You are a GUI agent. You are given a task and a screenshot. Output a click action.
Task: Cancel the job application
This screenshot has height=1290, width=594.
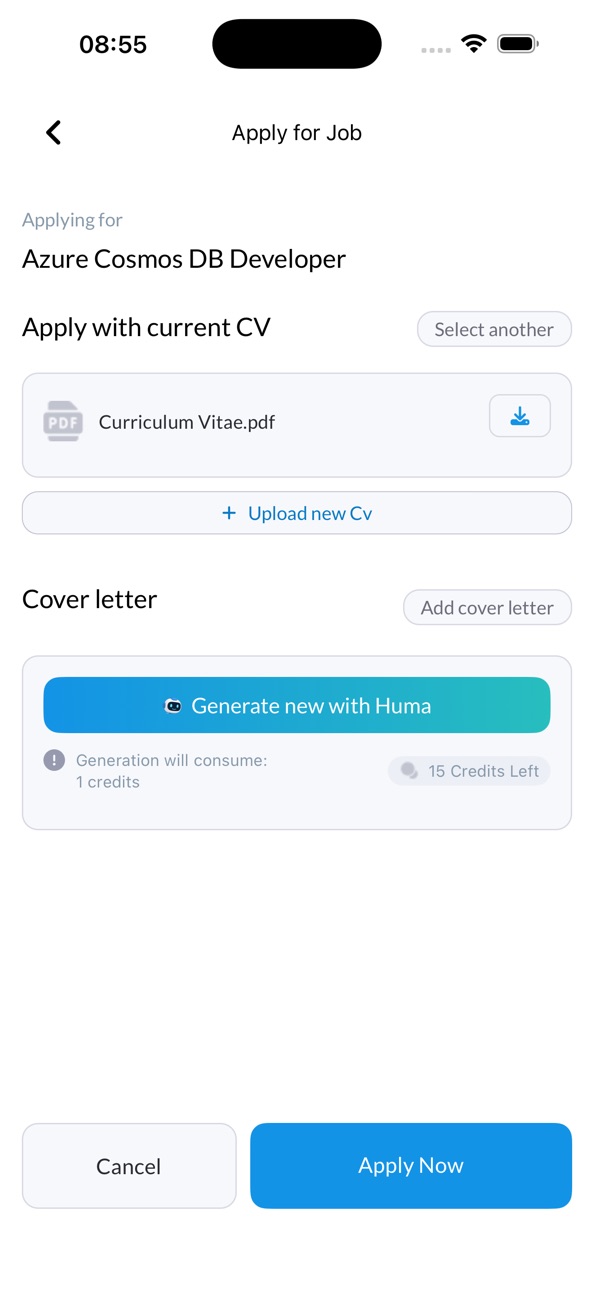click(129, 1166)
